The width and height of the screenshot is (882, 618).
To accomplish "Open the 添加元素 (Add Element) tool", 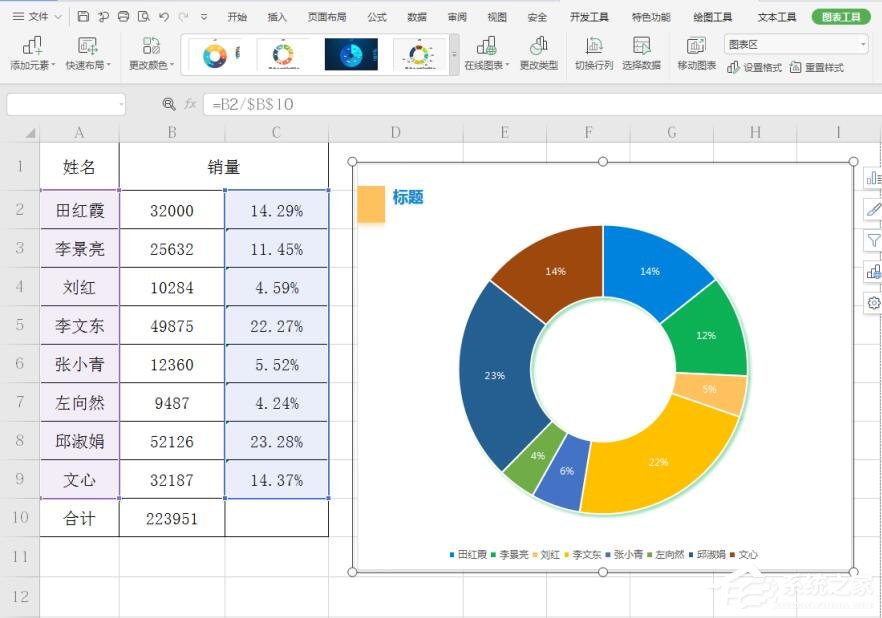I will click(31, 50).
